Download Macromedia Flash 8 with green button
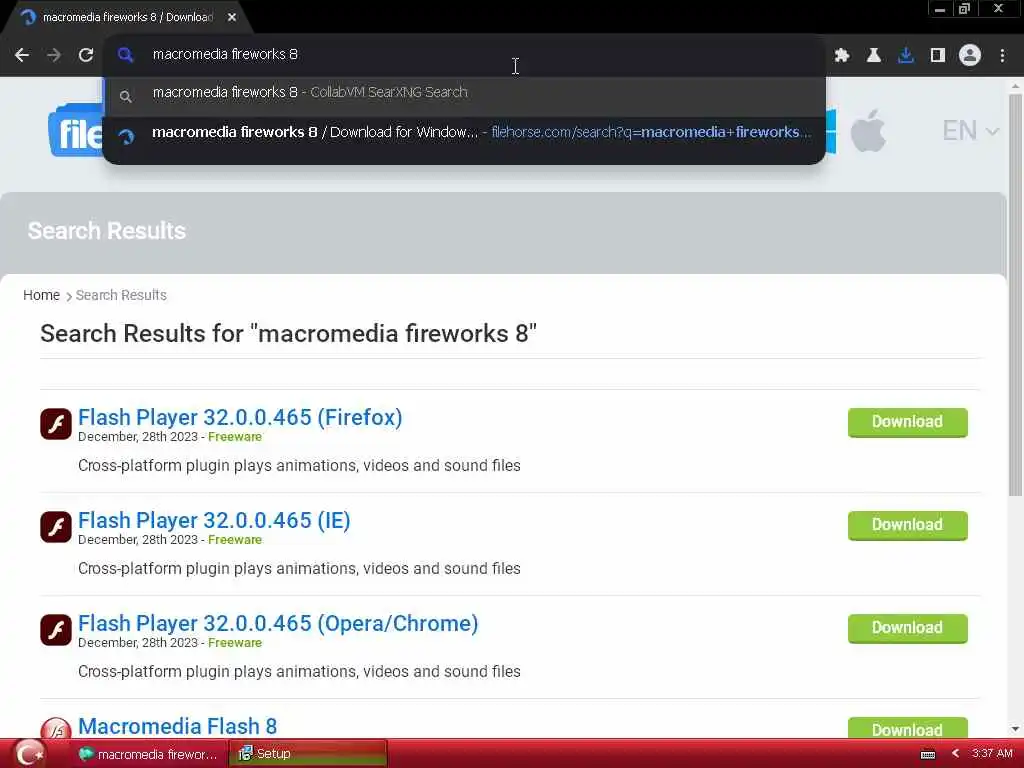This screenshot has width=1024, height=768. click(908, 728)
